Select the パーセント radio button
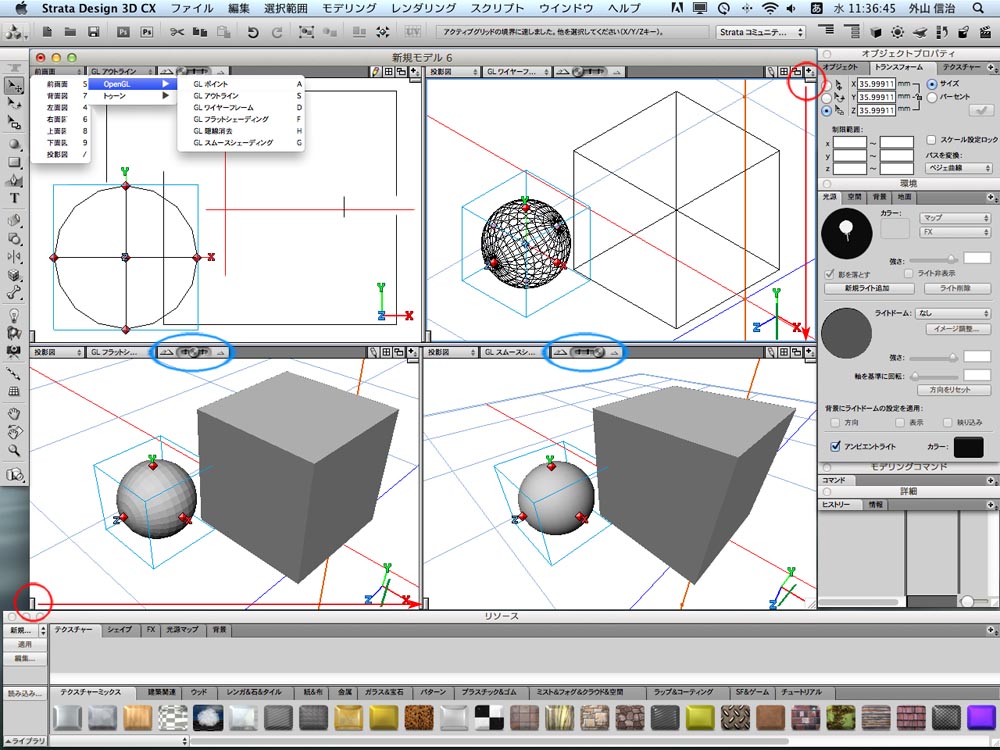The width and height of the screenshot is (1000, 750). (932, 97)
